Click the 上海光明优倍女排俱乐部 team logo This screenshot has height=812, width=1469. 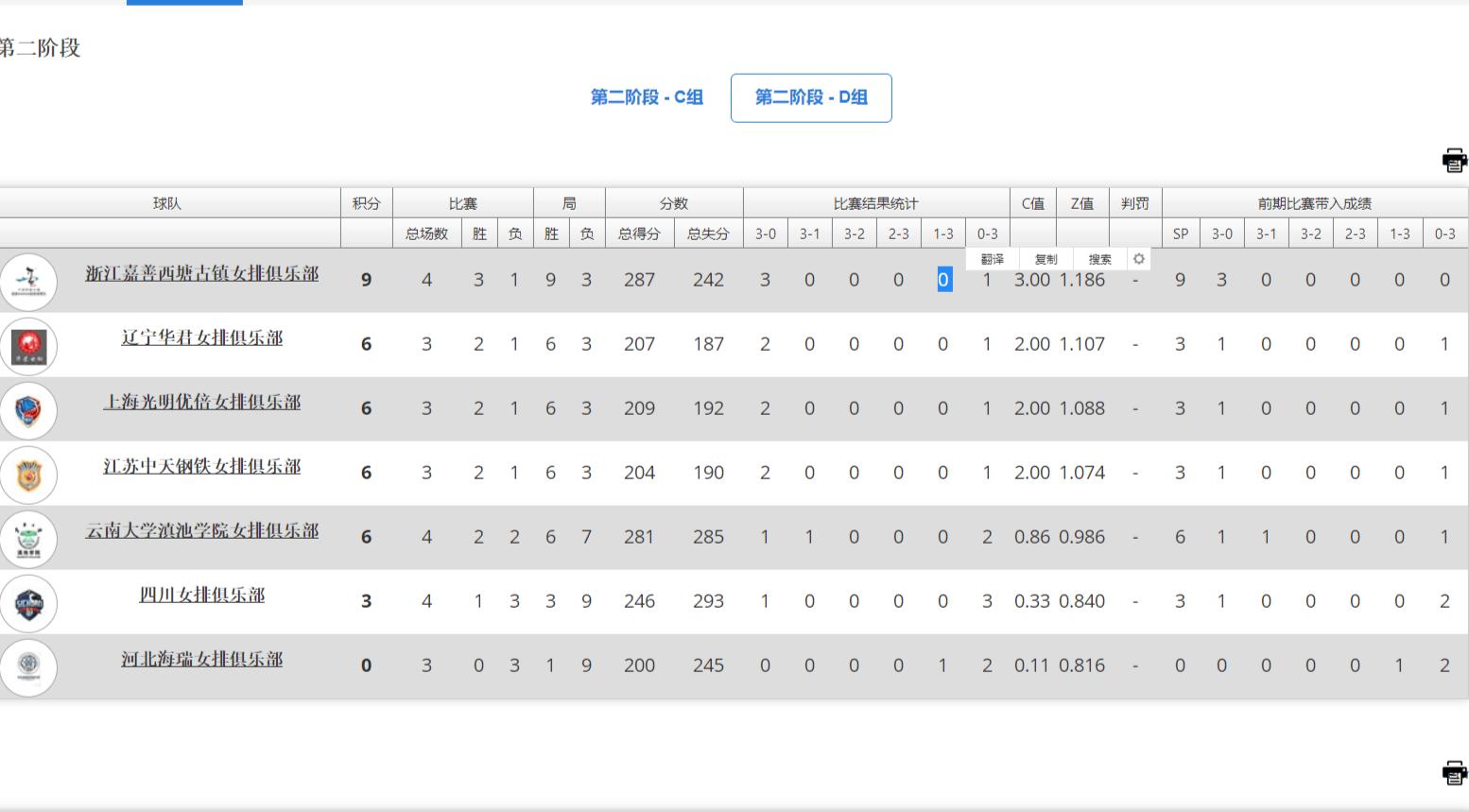click(x=28, y=410)
